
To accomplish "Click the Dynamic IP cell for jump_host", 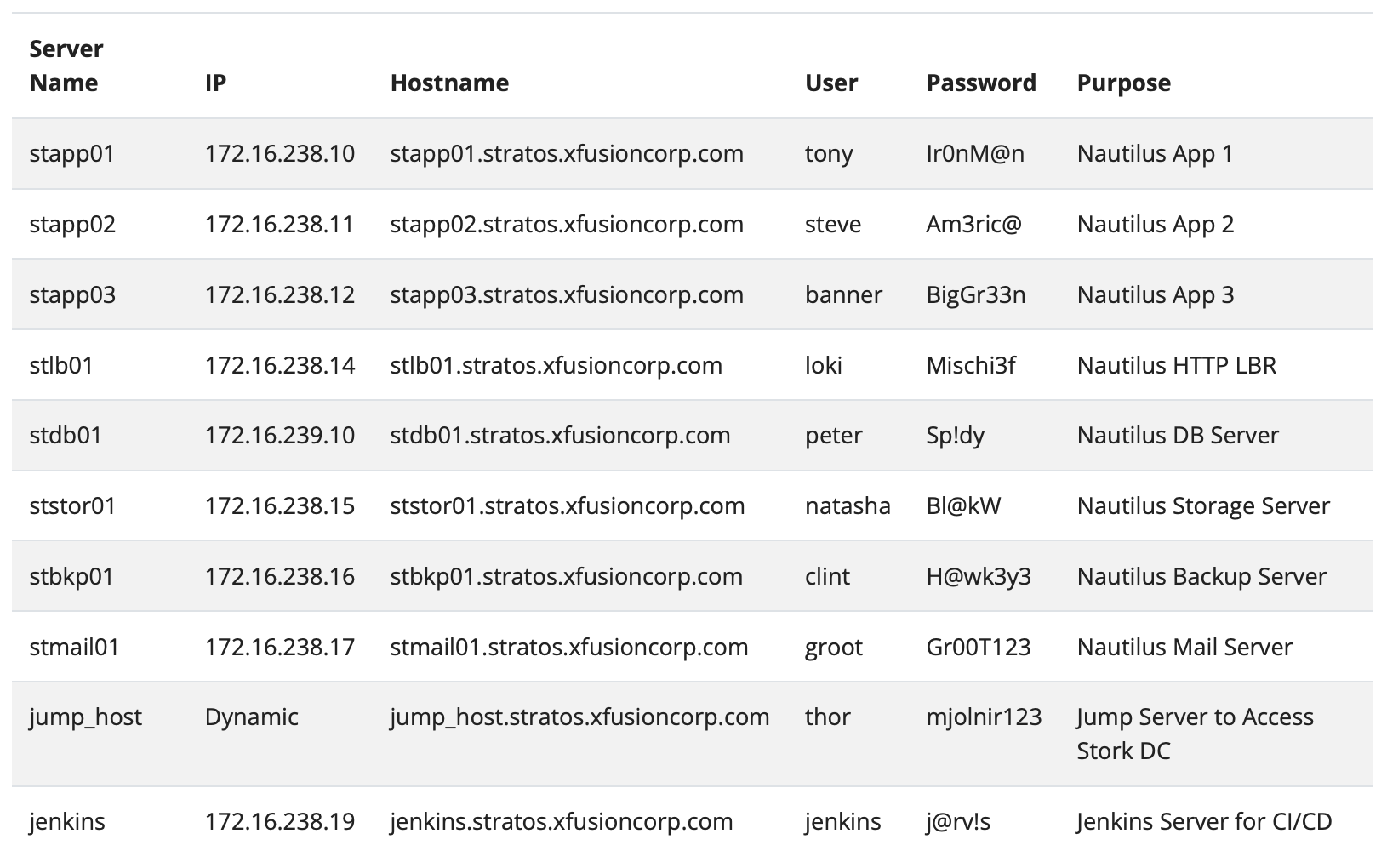I will (251, 717).
